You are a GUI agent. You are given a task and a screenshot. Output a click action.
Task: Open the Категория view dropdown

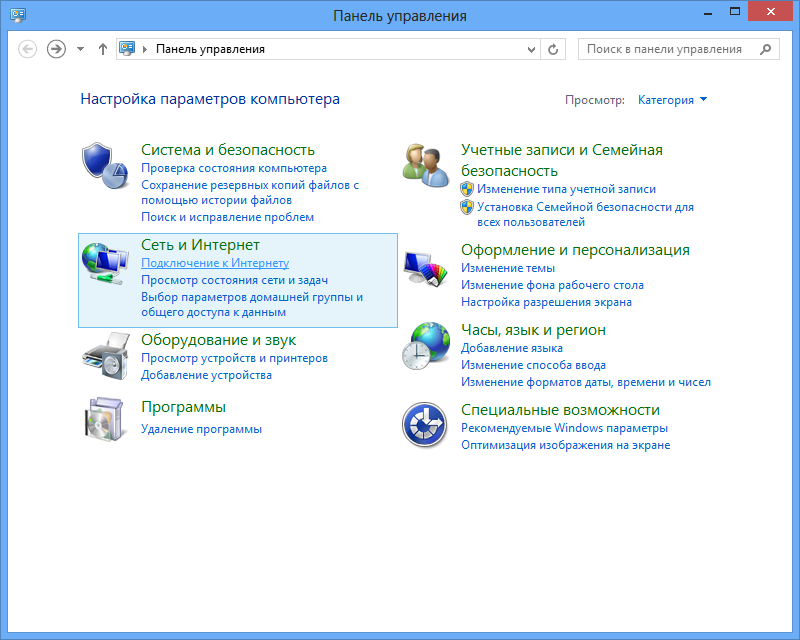tap(672, 100)
